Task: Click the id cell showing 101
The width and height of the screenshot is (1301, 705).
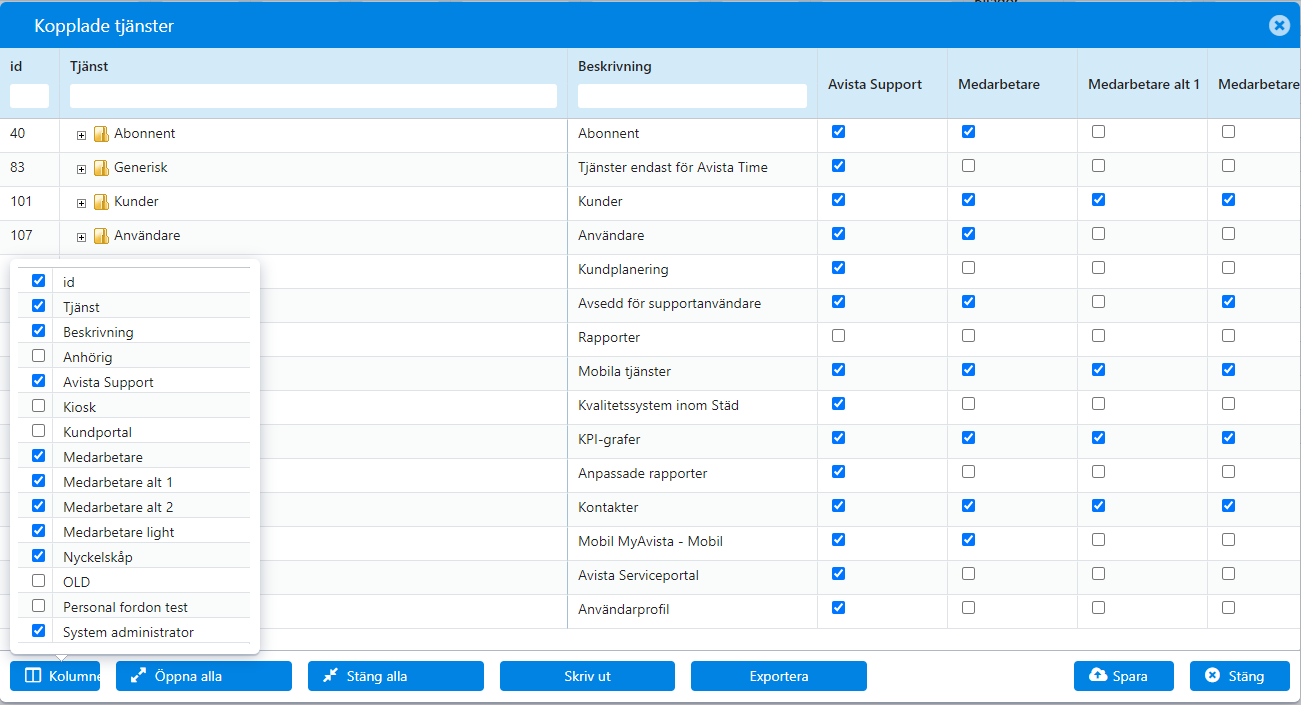Action: 29,202
